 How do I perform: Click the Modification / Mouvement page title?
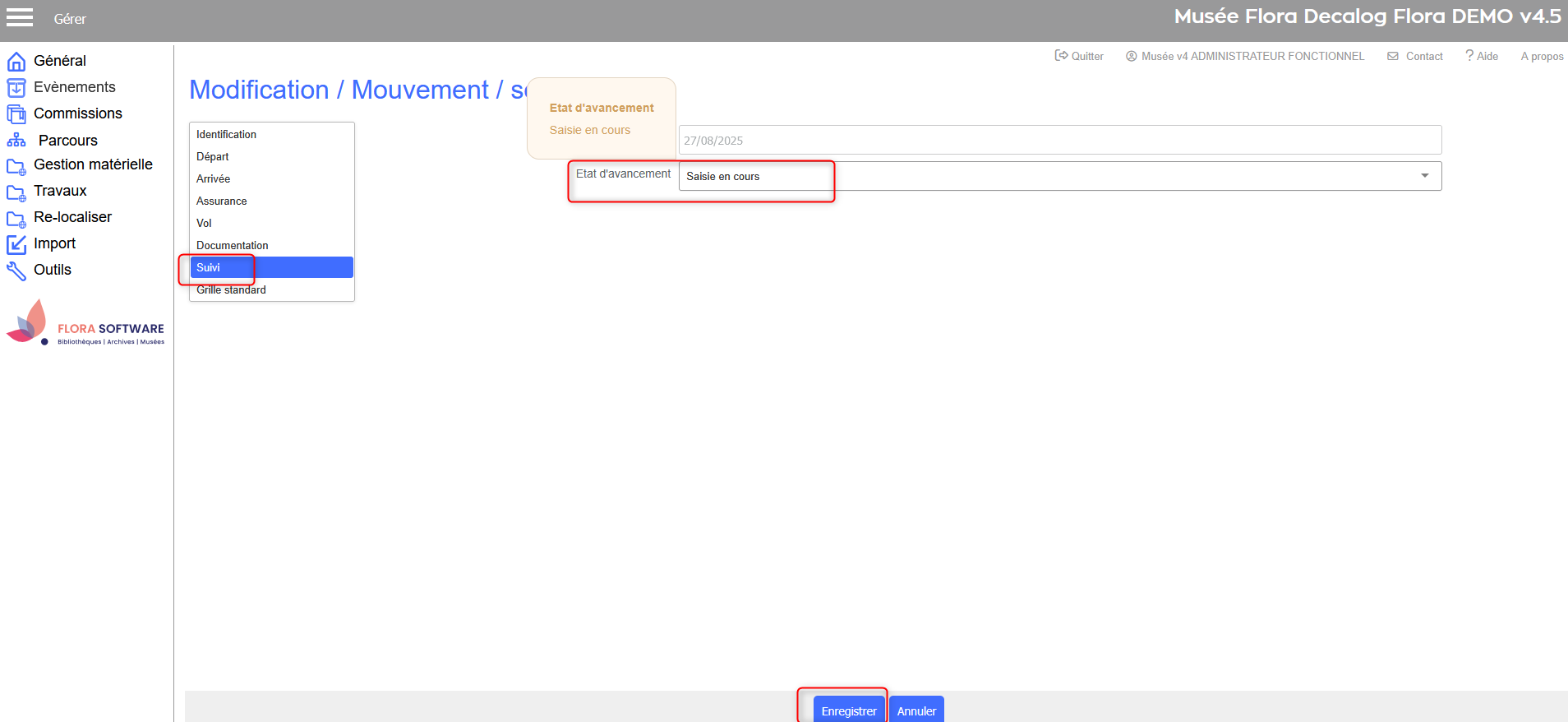[358, 90]
